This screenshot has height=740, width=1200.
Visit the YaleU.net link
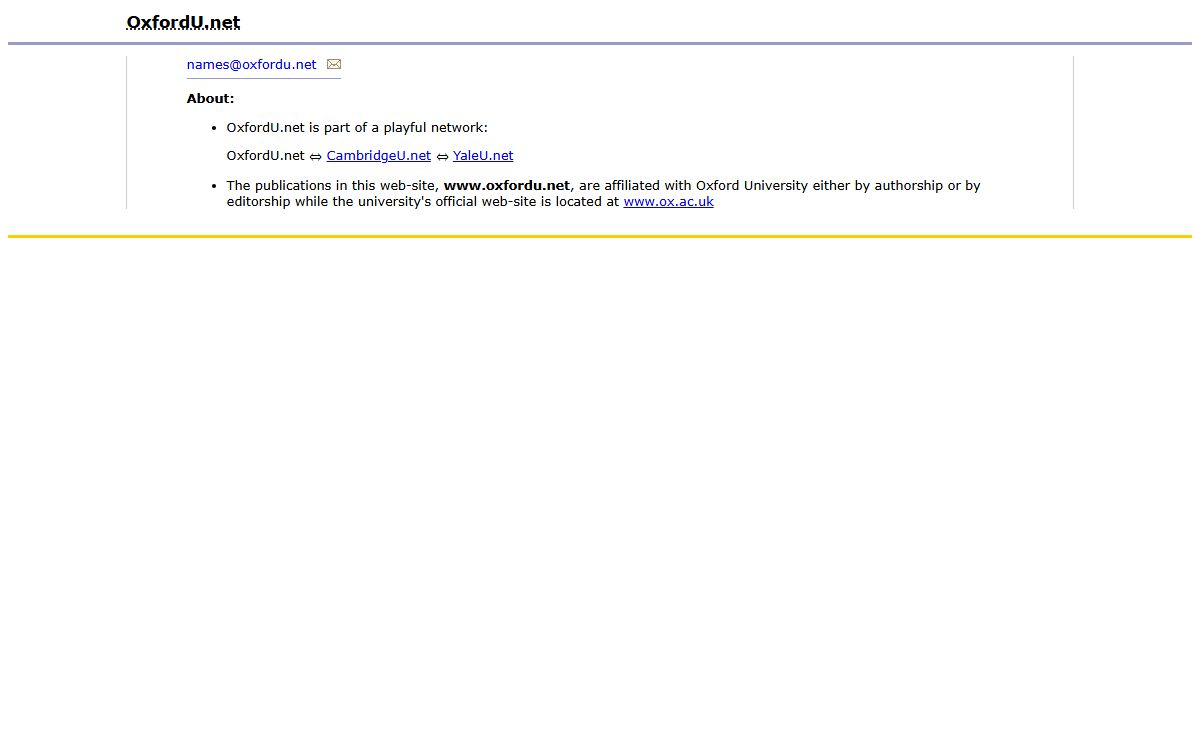point(483,156)
